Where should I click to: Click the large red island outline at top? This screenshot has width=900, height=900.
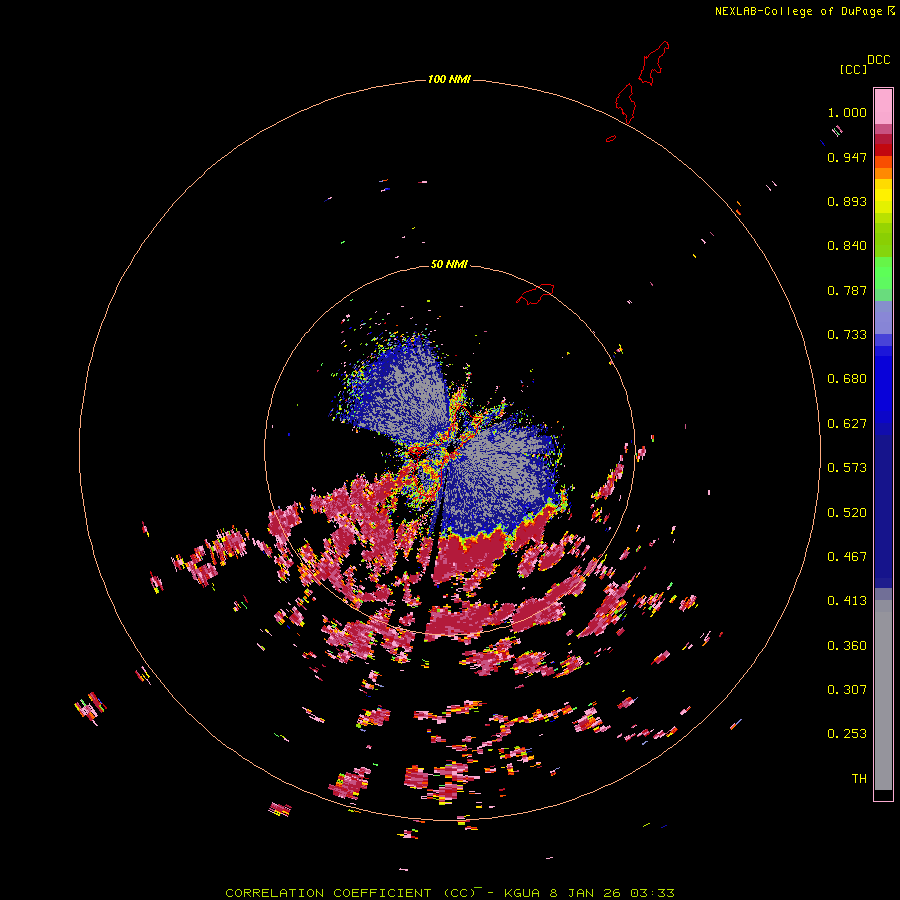[x=653, y=63]
